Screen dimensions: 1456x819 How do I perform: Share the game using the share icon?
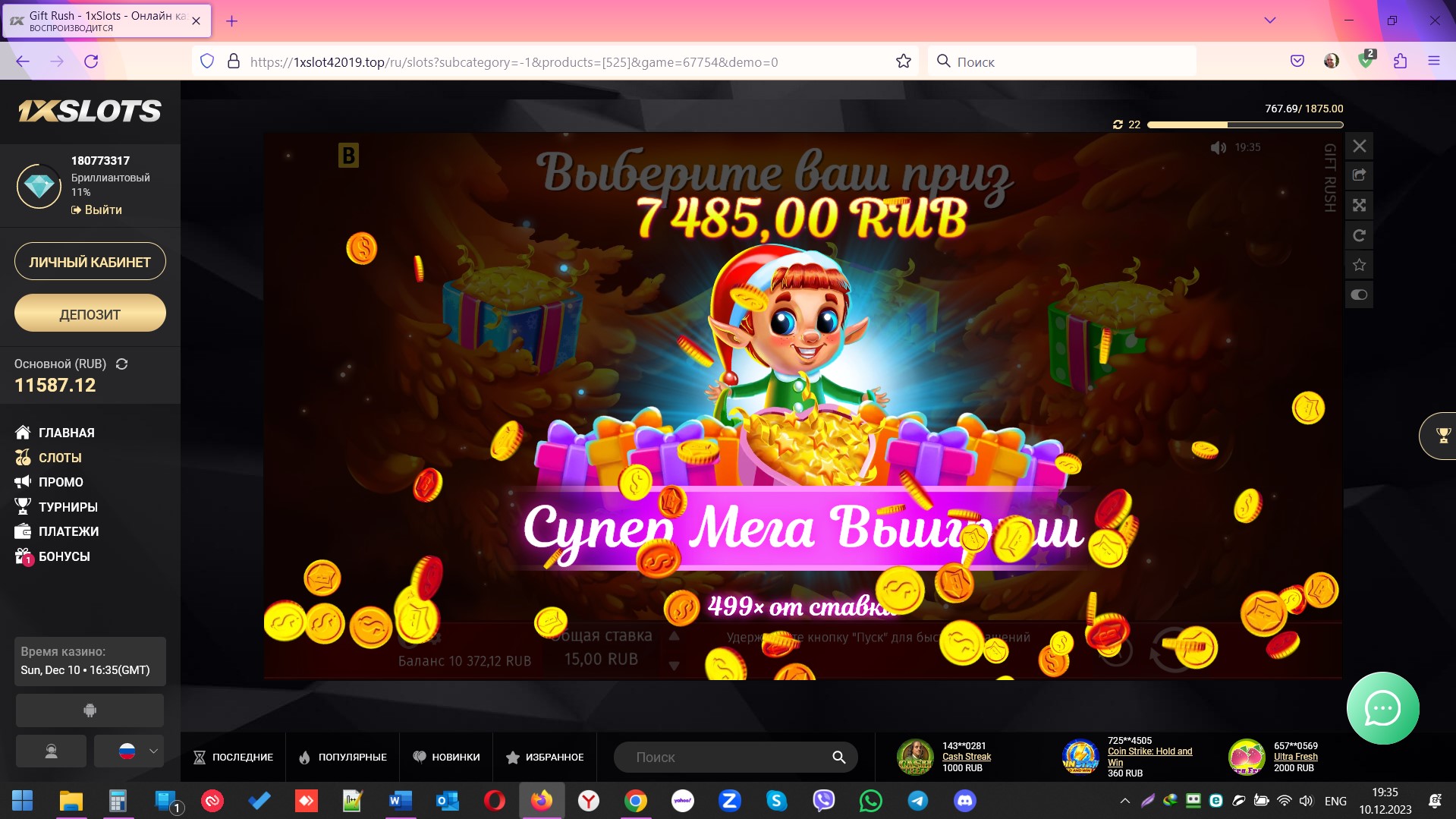pyautogui.click(x=1359, y=175)
